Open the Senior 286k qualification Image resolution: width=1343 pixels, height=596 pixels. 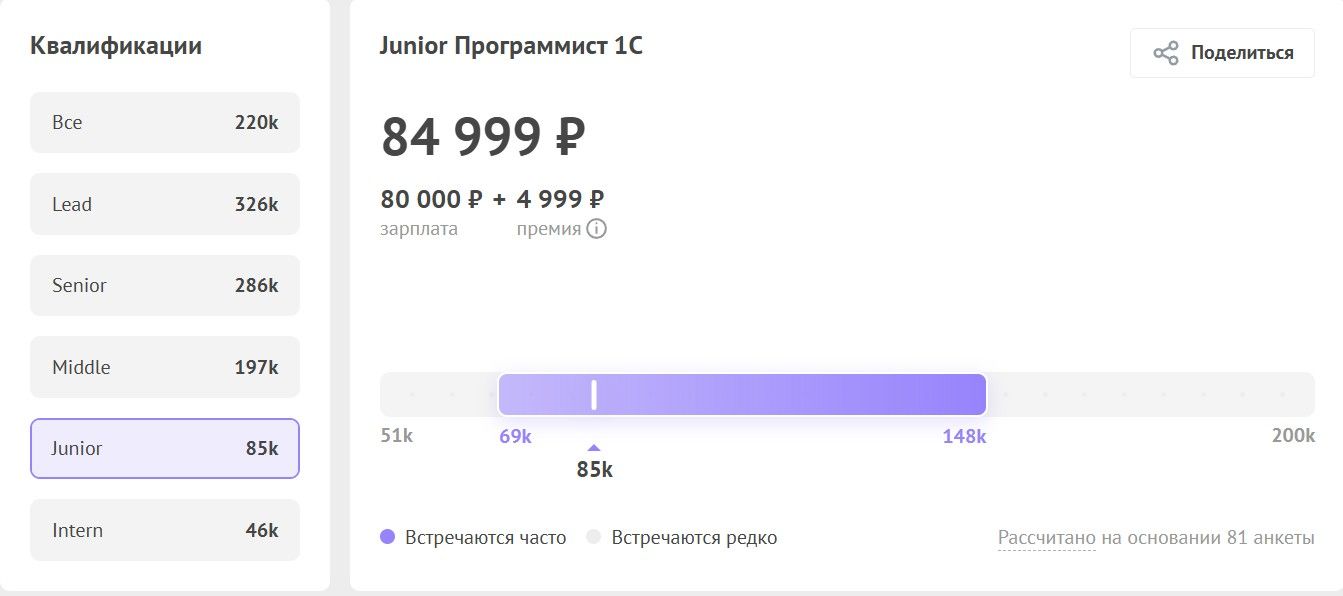pos(165,285)
